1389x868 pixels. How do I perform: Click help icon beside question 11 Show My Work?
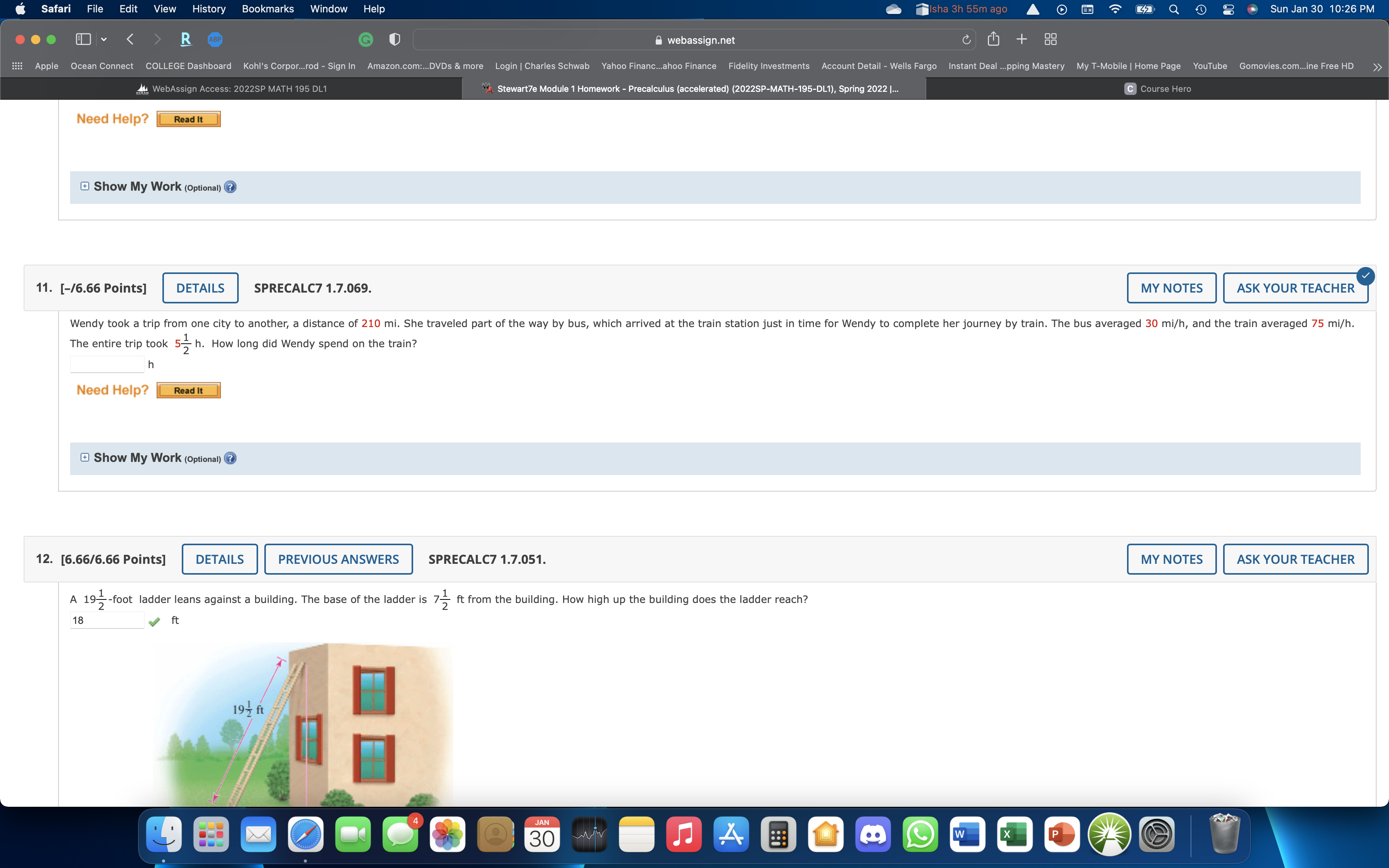[x=230, y=458]
